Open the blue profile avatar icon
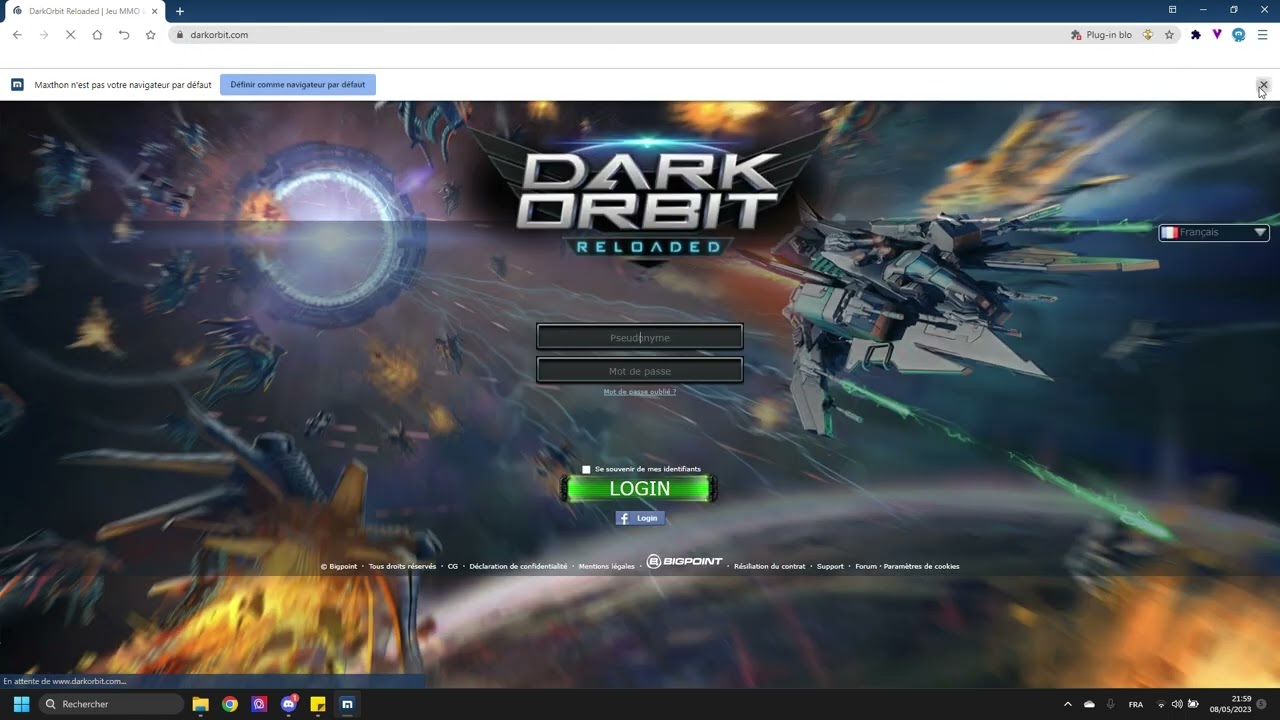This screenshot has width=1280, height=720. click(x=1239, y=35)
